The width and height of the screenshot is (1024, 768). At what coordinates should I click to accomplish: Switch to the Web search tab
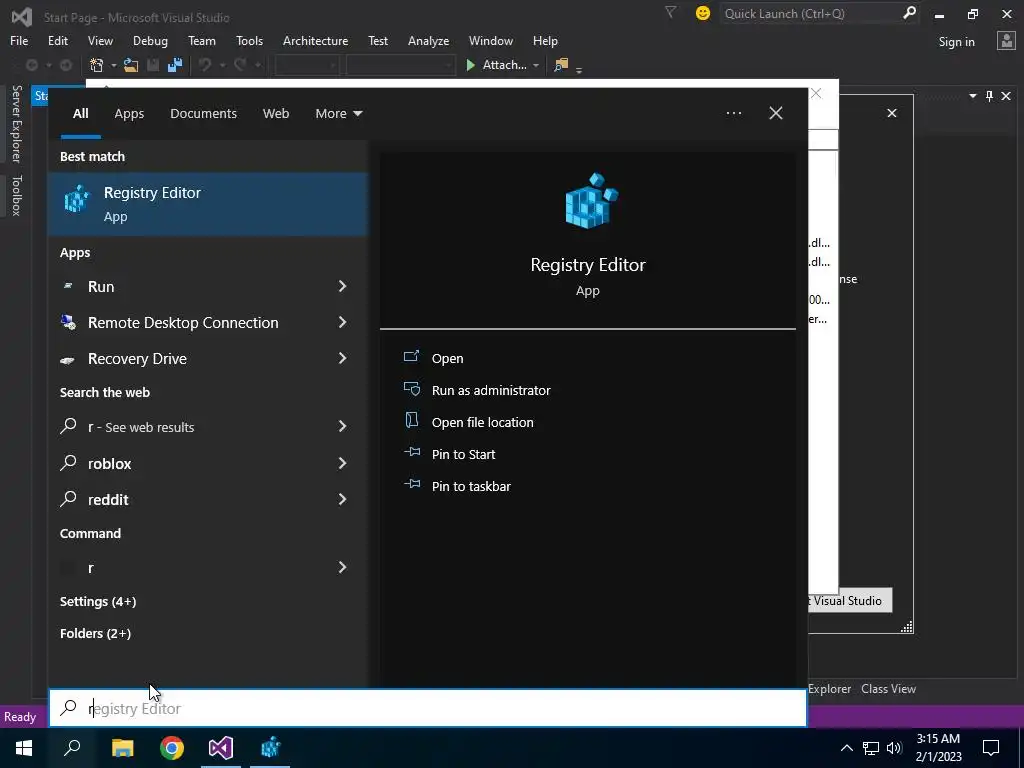pos(276,113)
